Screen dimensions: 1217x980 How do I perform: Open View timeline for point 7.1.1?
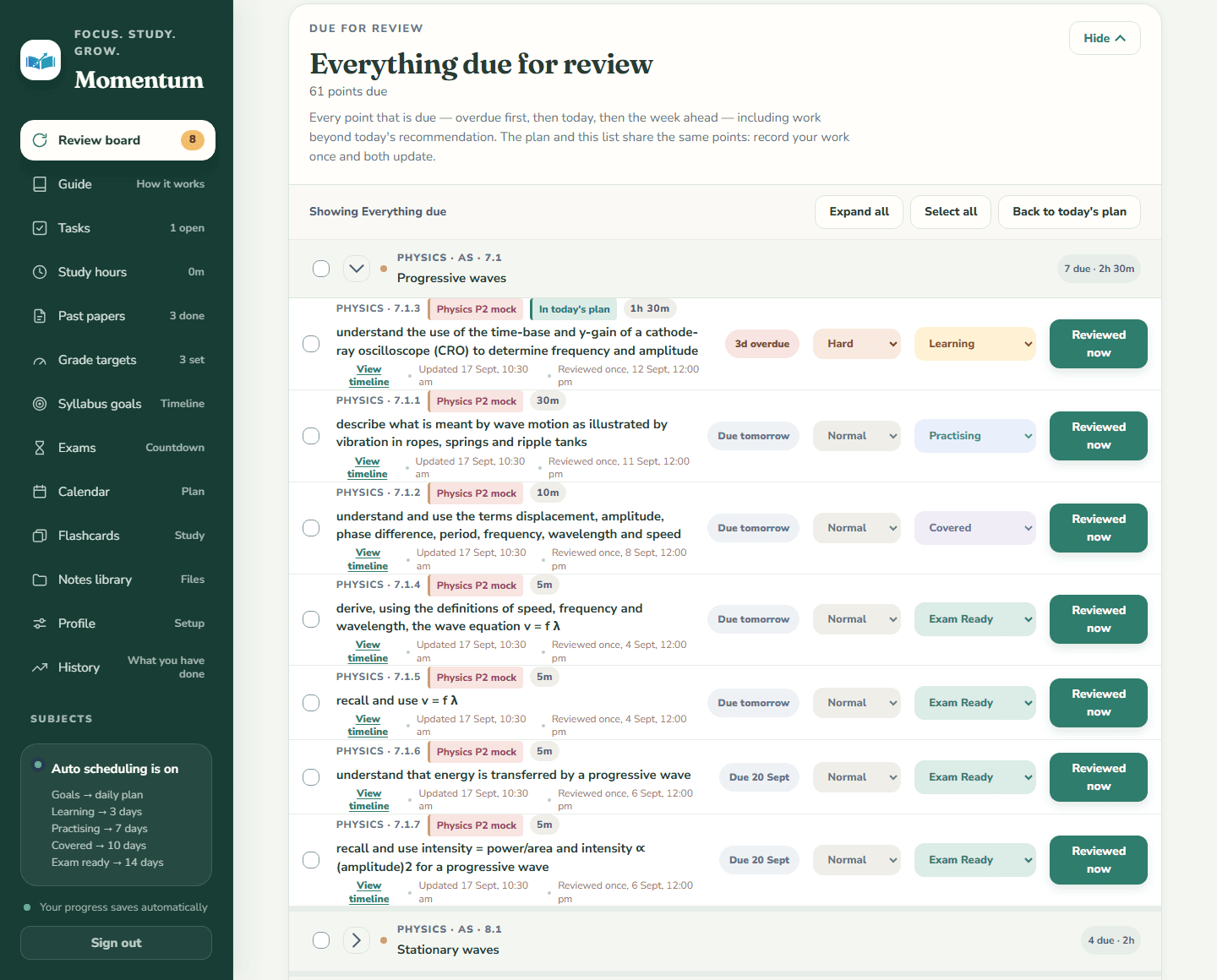click(x=368, y=467)
